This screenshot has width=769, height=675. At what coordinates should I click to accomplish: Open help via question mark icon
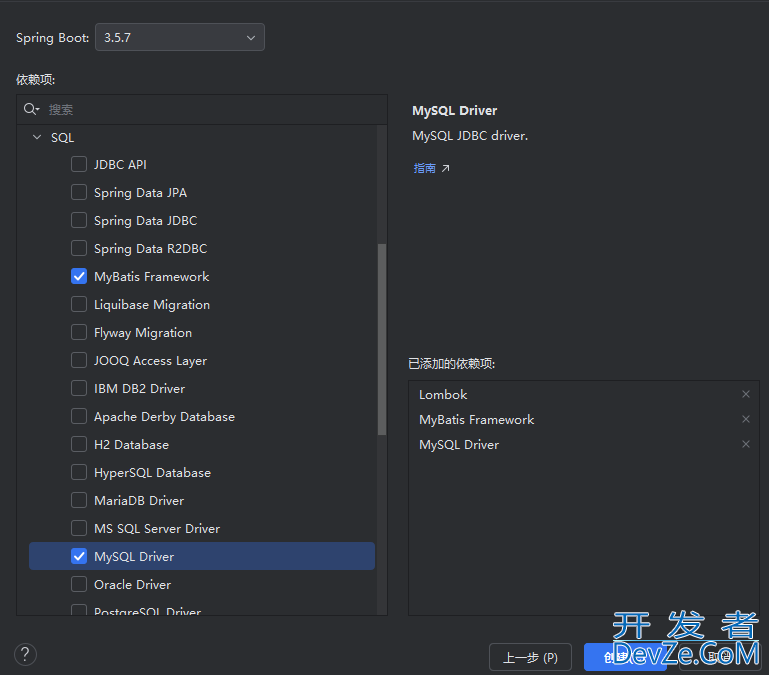(26, 654)
